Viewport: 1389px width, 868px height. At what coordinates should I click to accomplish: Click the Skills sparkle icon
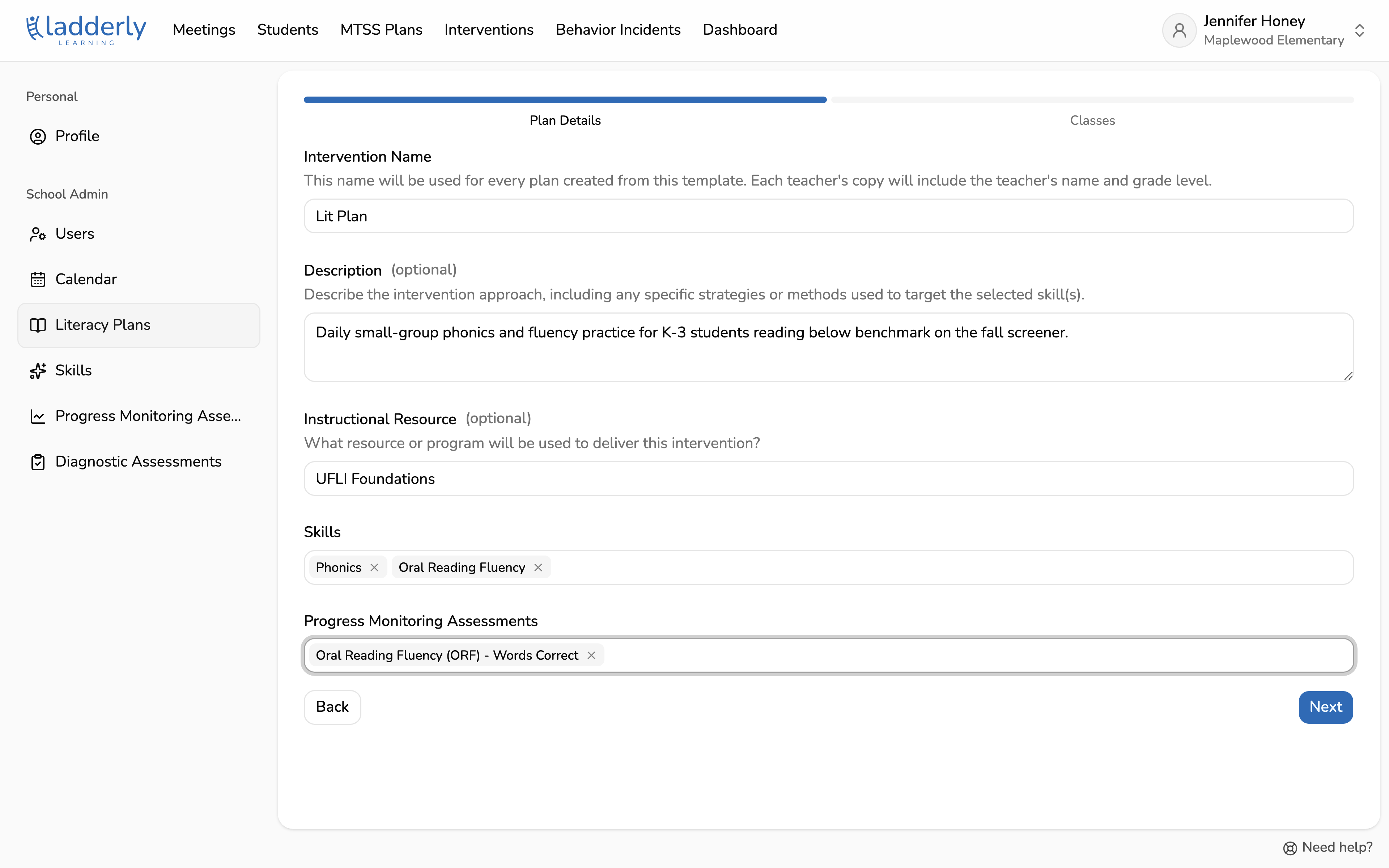pyautogui.click(x=38, y=371)
